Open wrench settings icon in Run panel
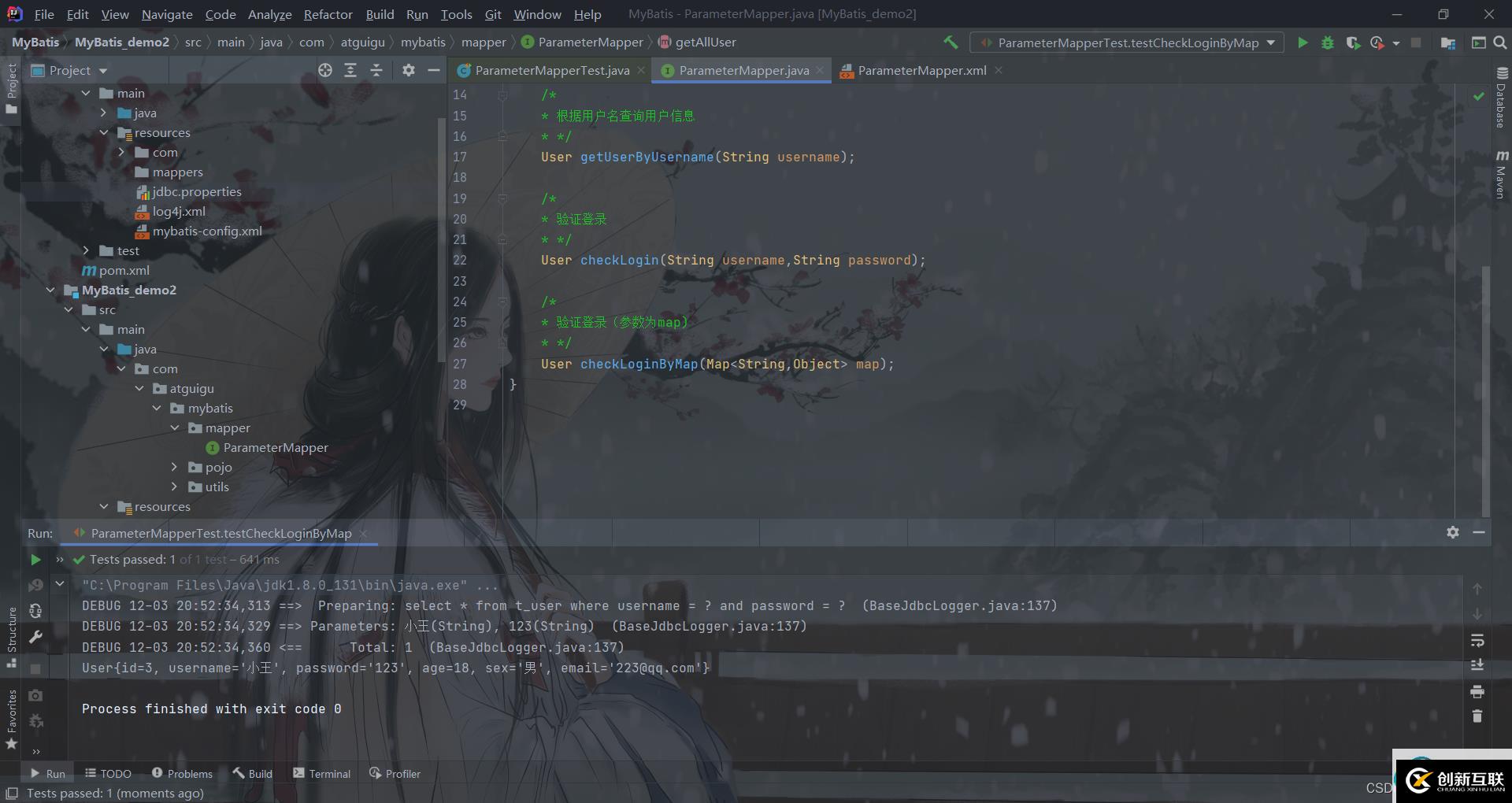The height and width of the screenshot is (803, 1512). point(35,637)
